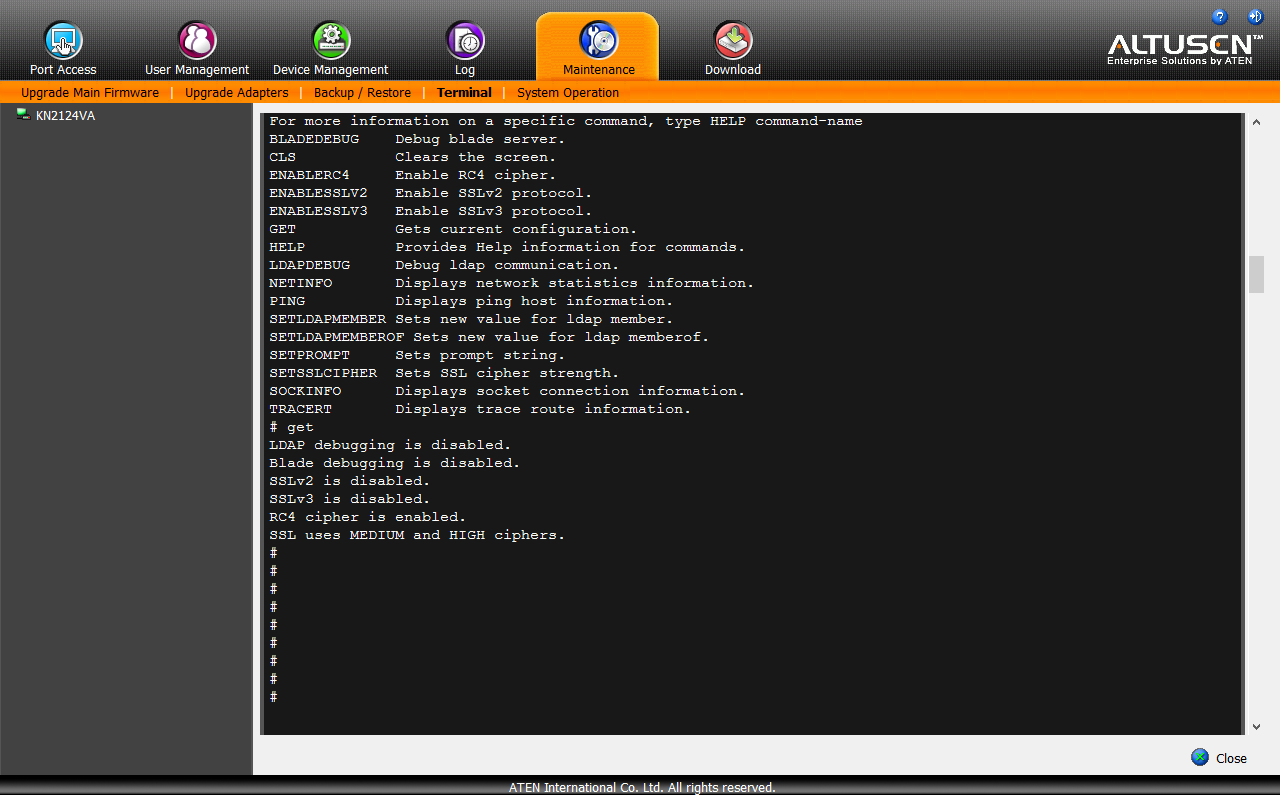1280x800 pixels.
Task: Click the terminal scrollbar down arrow
Action: coord(1256,727)
